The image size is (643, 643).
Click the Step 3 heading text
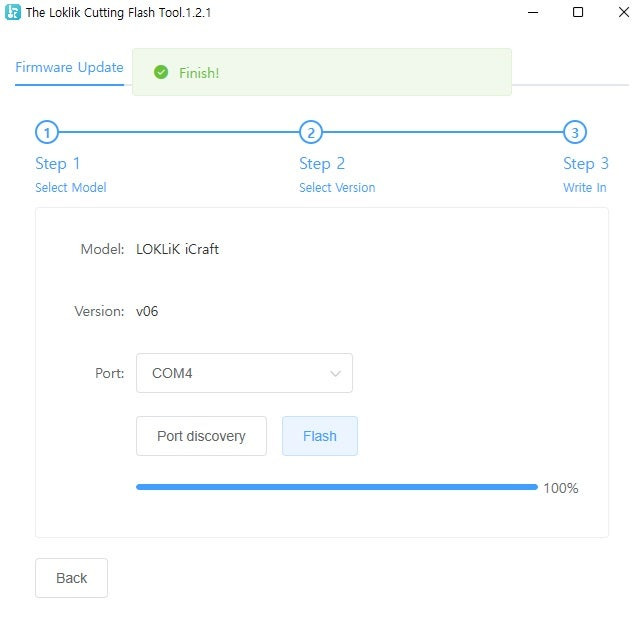(586, 164)
